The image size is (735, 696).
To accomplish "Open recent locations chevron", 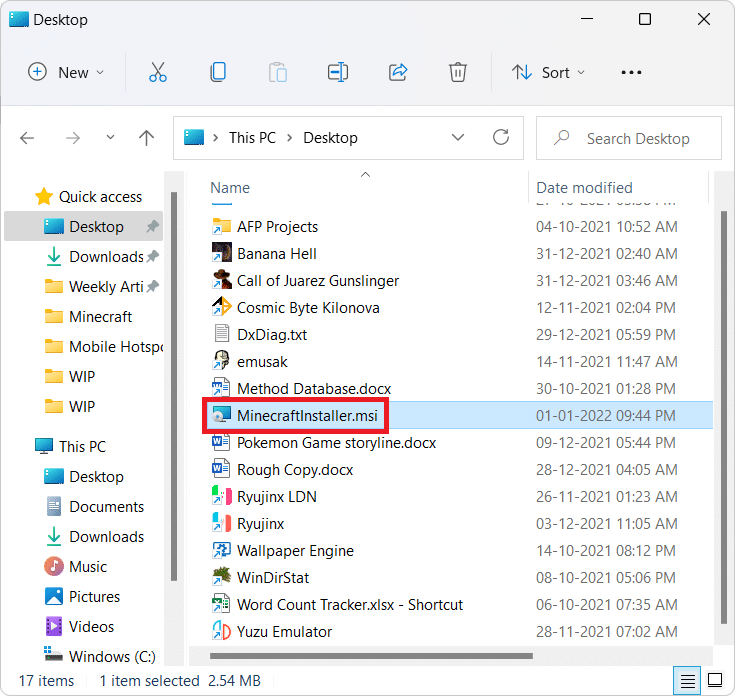I will pos(110,138).
